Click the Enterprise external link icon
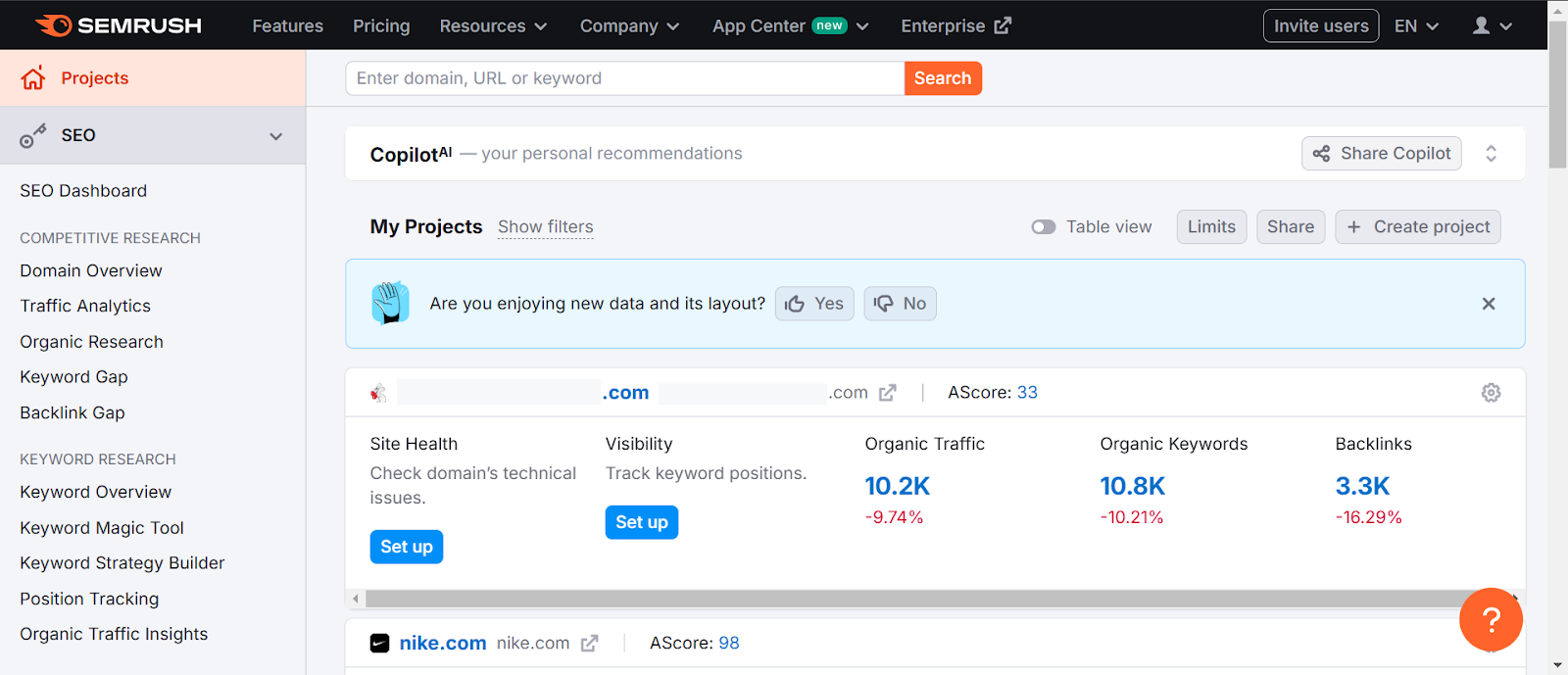The image size is (1568, 675). (x=1003, y=25)
